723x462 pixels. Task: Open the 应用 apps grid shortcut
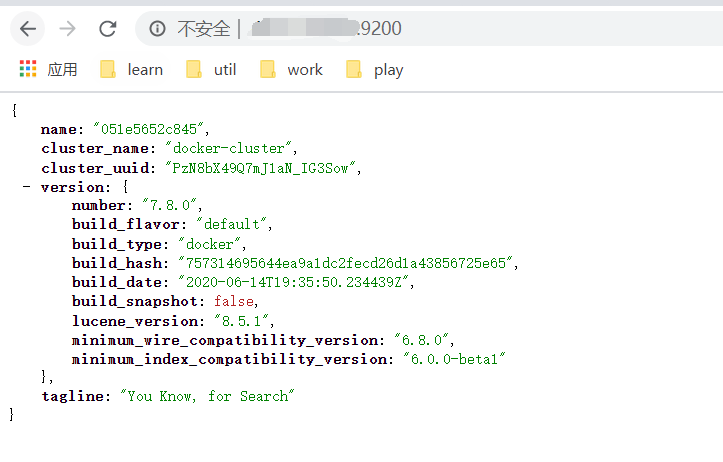[48, 70]
